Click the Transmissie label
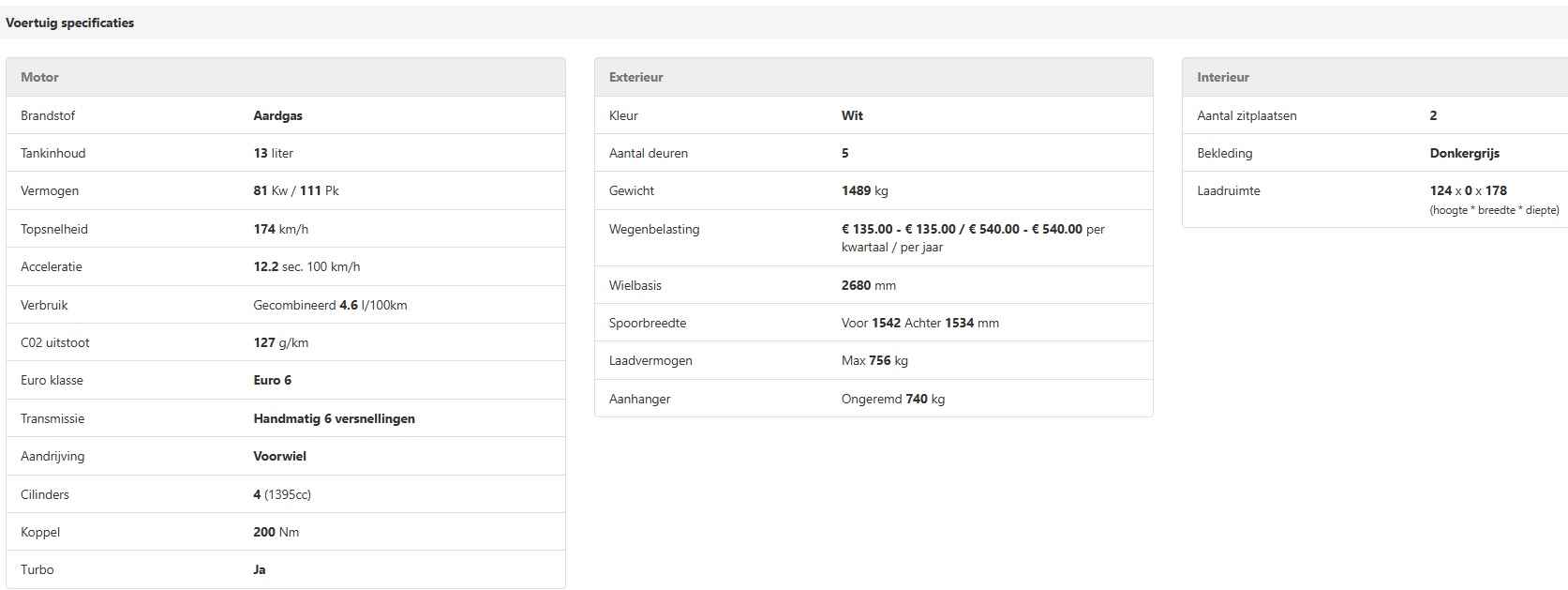This screenshot has width=1568, height=590. pyautogui.click(x=52, y=418)
